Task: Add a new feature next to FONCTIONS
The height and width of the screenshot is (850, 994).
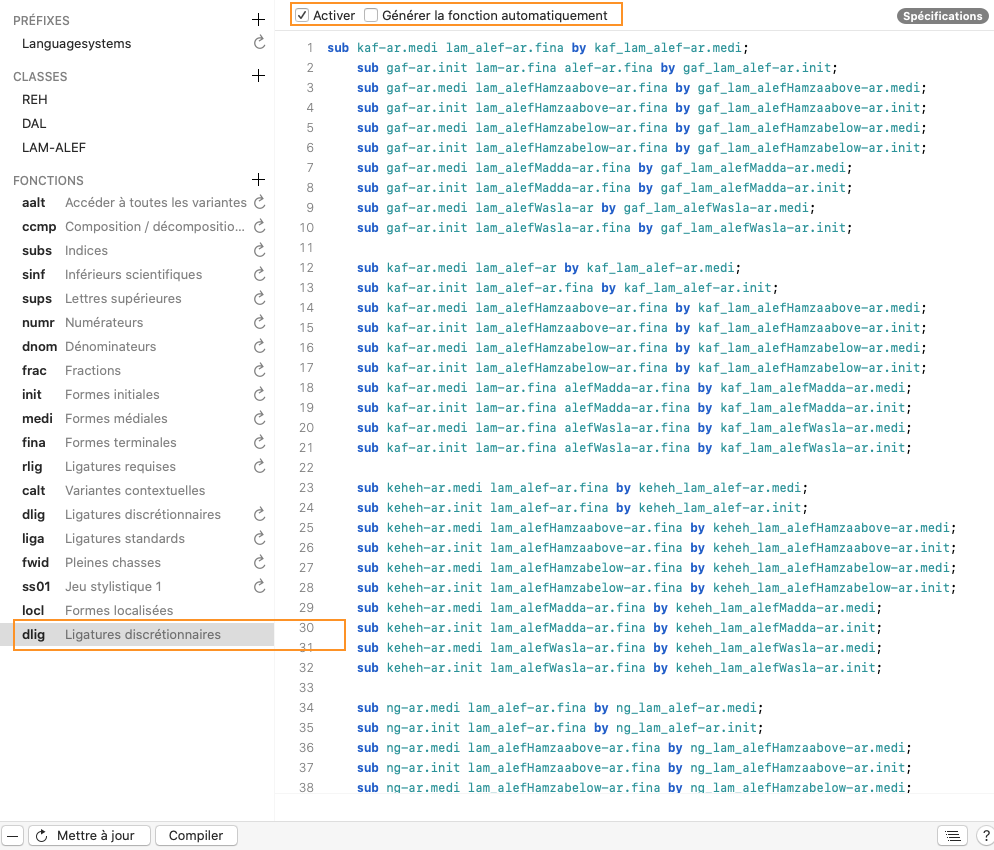Action: pyautogui.click(x=258, y=180)
